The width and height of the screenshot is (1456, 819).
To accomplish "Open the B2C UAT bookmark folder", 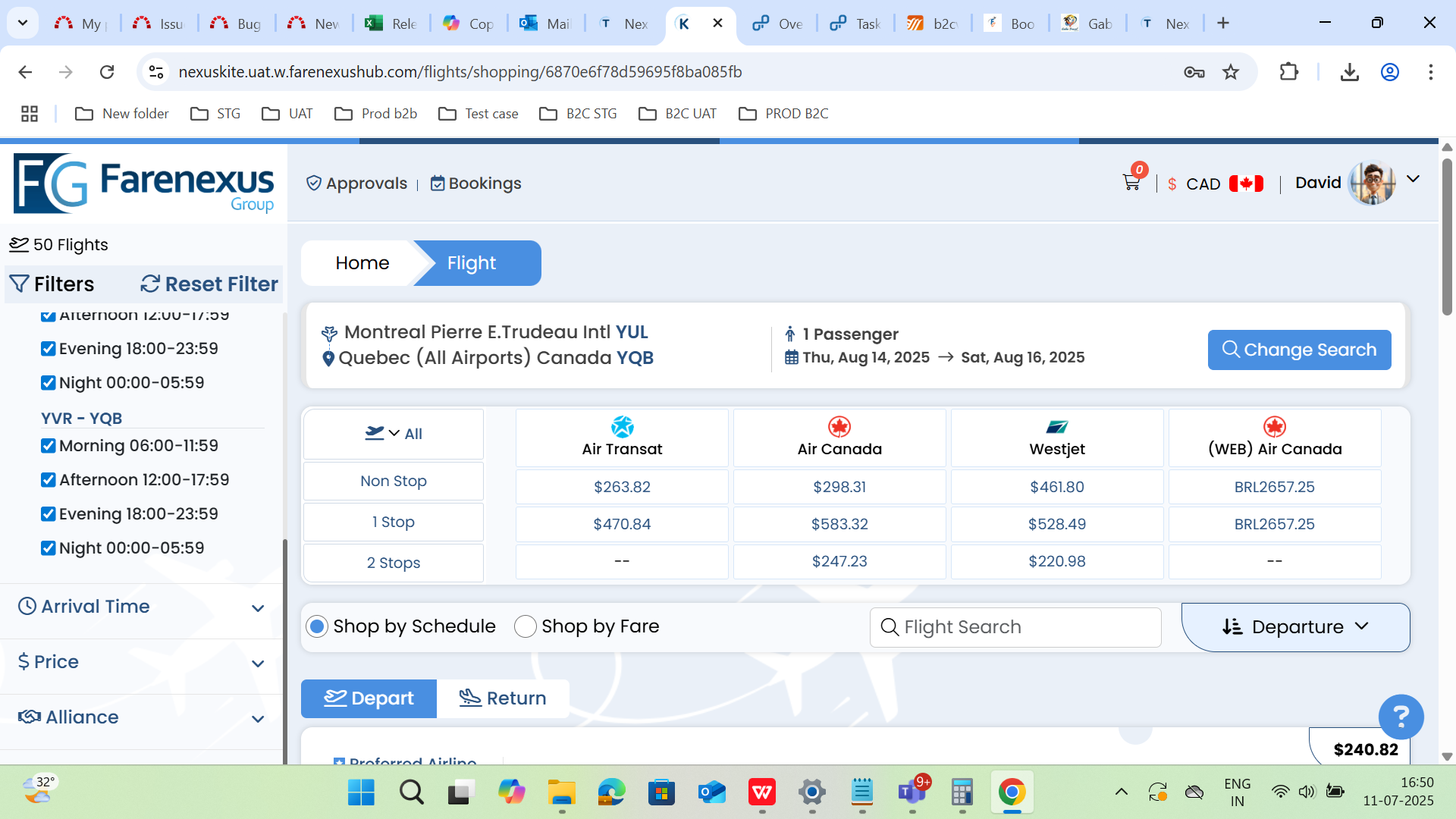I will [677, 114].
